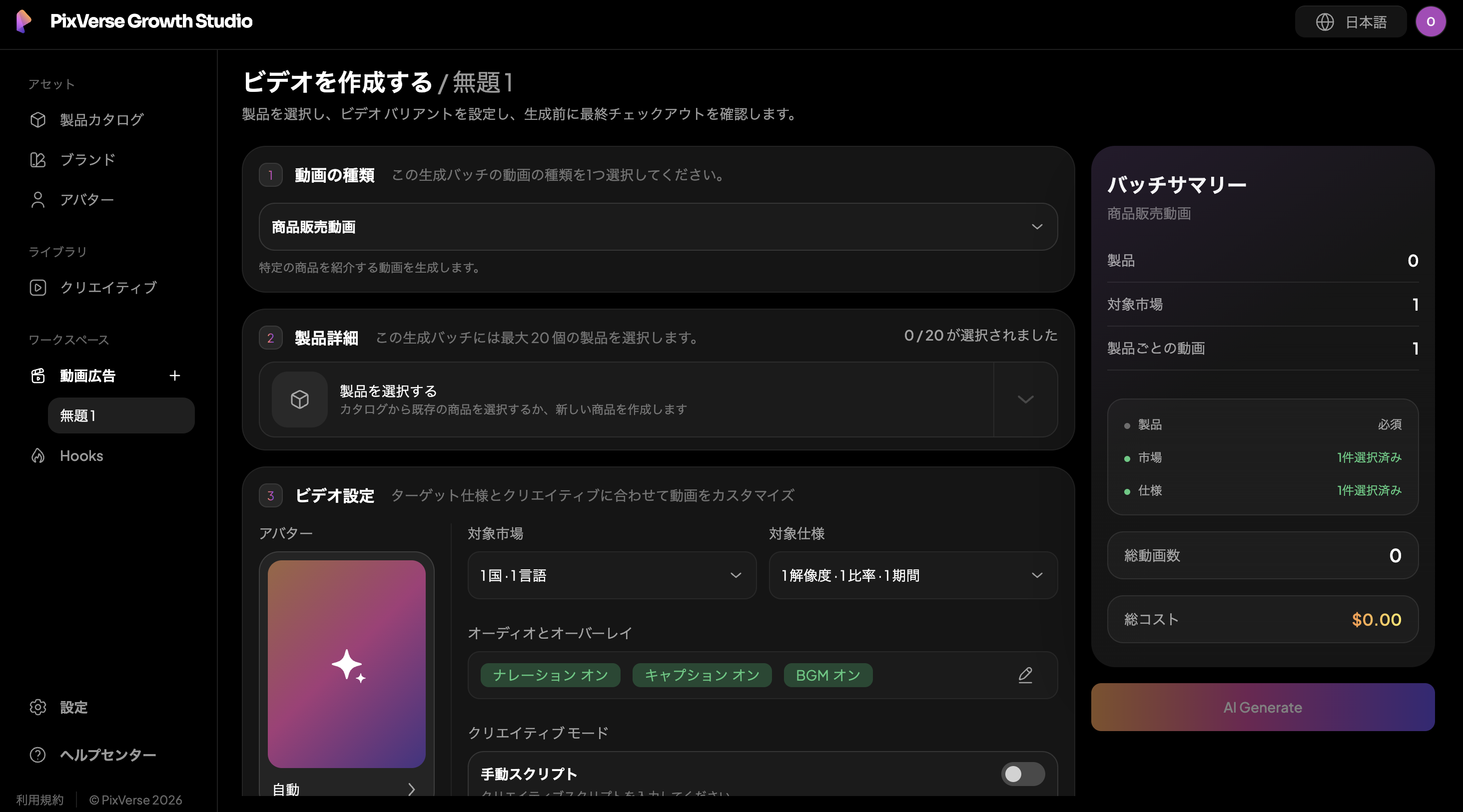
Task: Open the 商品販売動画 video type dropdown
Action: pos(658,227)
